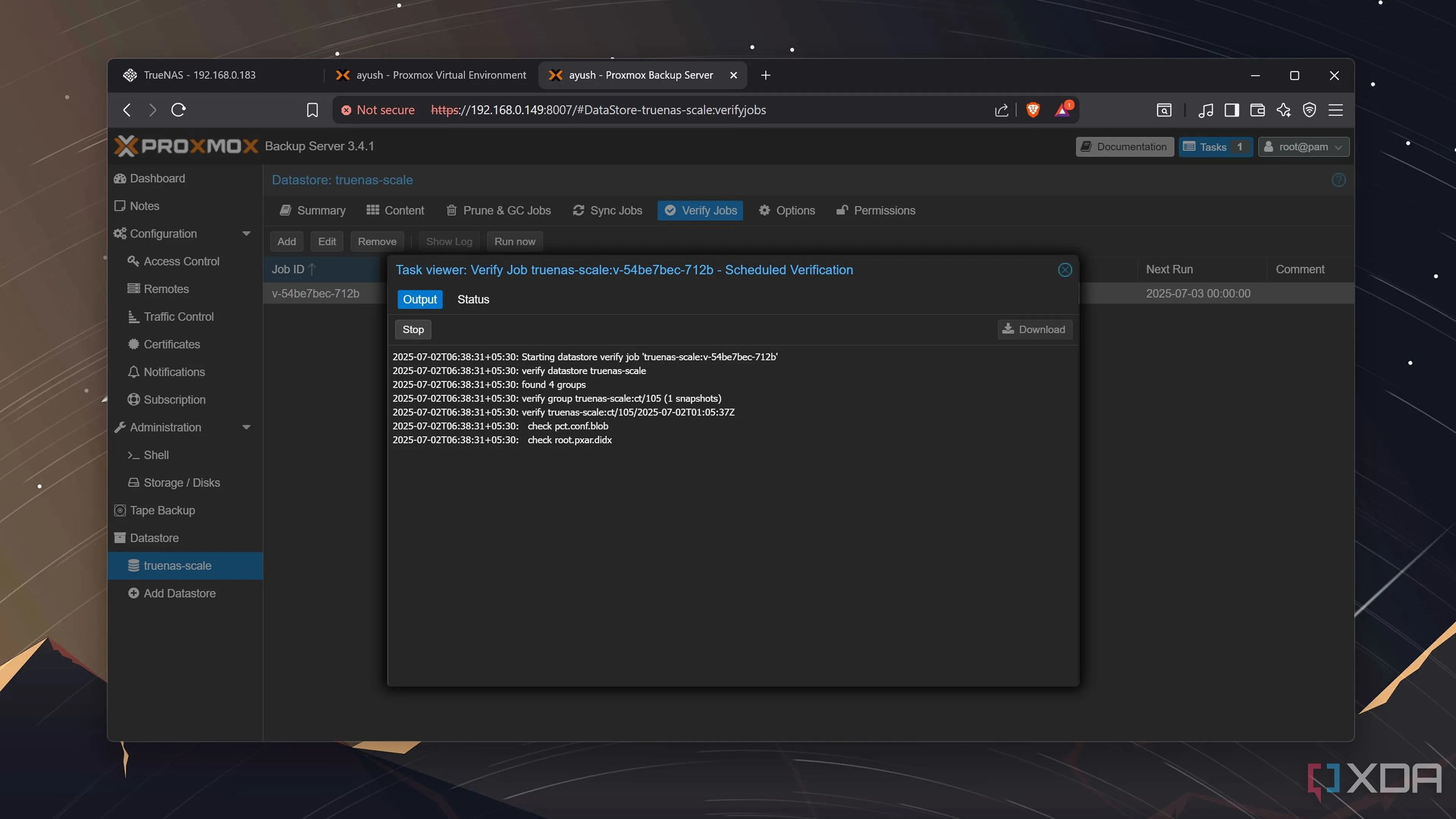
Task: Collapse the Configuration section arrow
Action: tap(246, 234)
